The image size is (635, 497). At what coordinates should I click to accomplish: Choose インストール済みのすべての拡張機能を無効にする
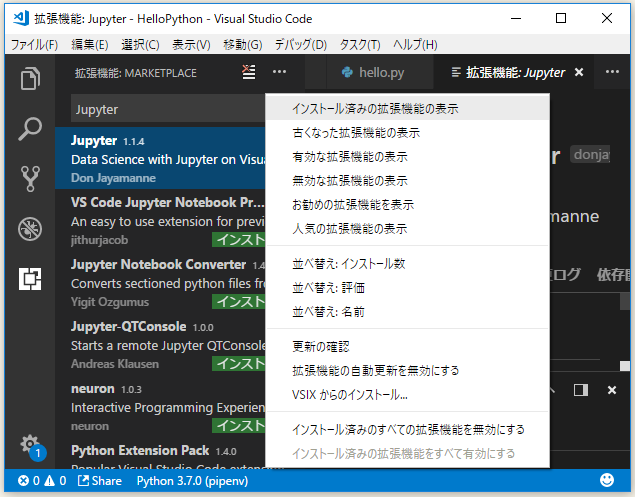click(407, 429)
